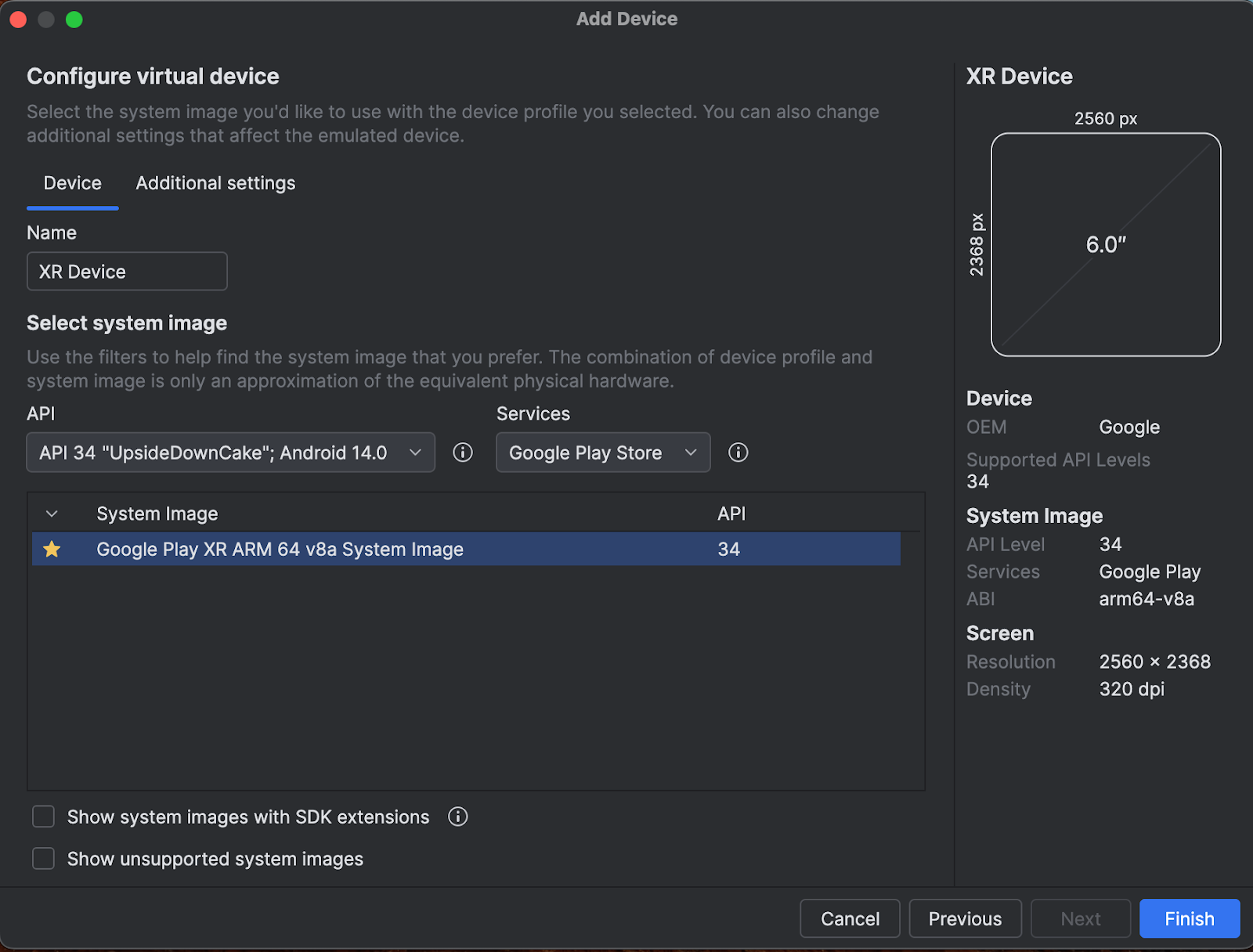The height and width of the screenshot is (952, 1253).
Task: Select the Device tab
Action: coord(72,183)
